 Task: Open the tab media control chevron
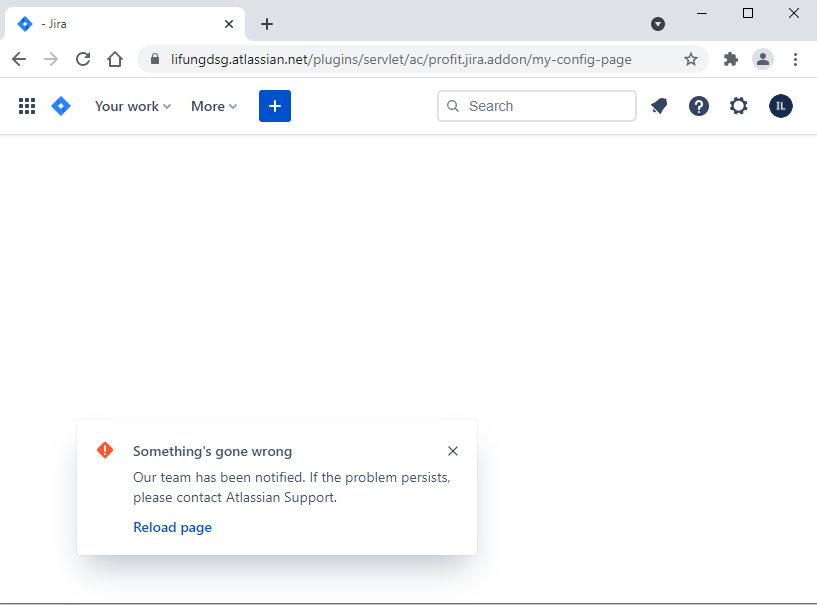coord(658,23)
